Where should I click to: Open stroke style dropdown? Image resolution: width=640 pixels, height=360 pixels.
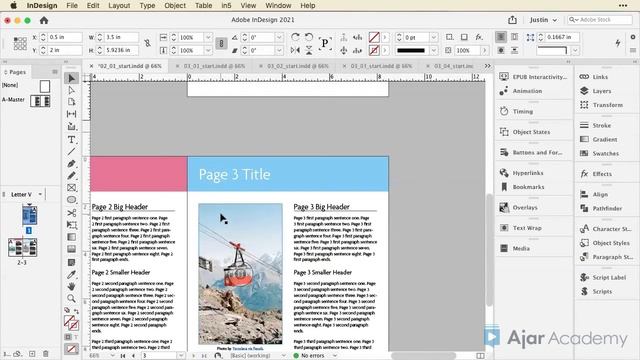click(x=434, y=50)
